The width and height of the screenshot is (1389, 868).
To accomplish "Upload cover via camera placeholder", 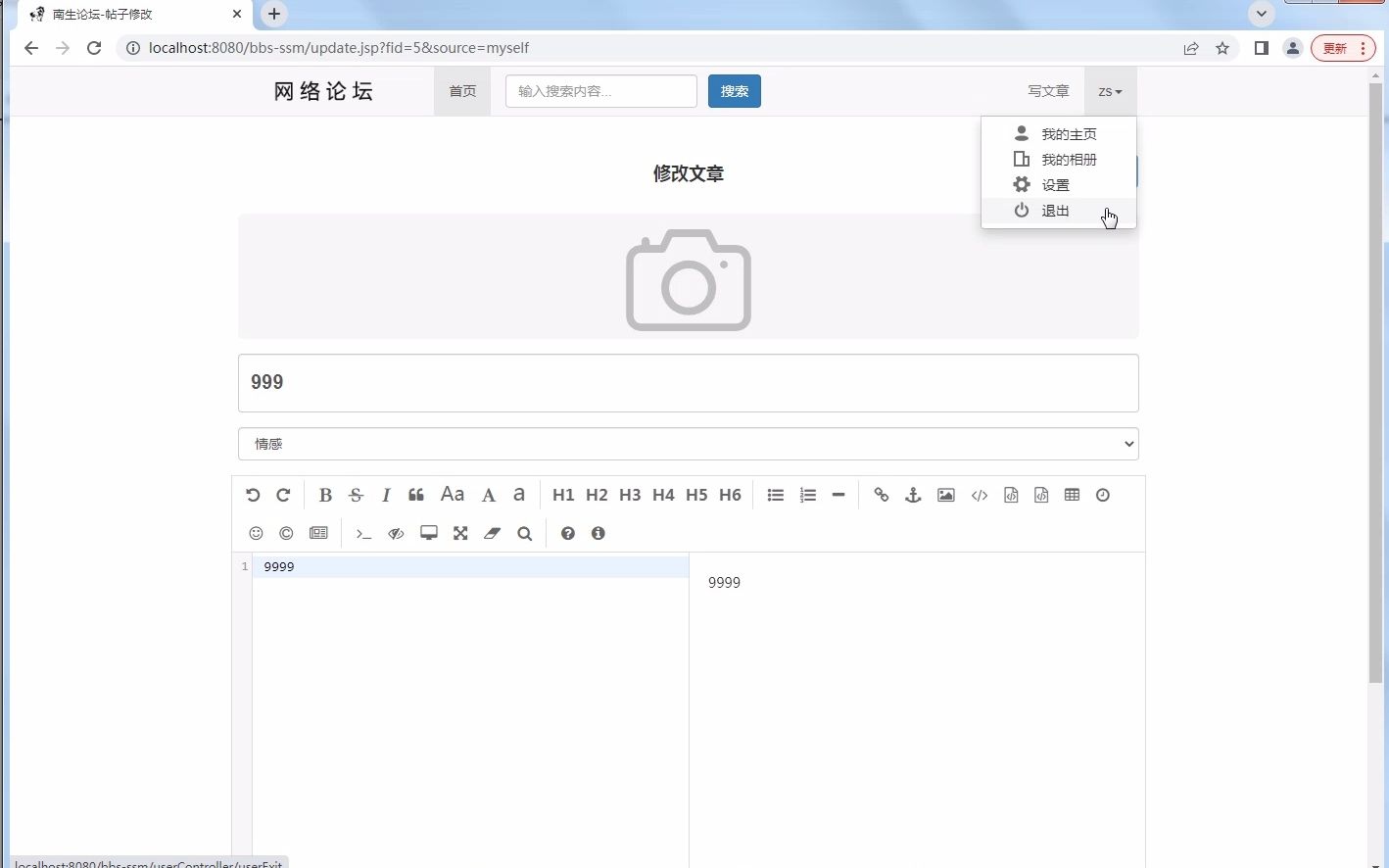I will click(689, 279).
